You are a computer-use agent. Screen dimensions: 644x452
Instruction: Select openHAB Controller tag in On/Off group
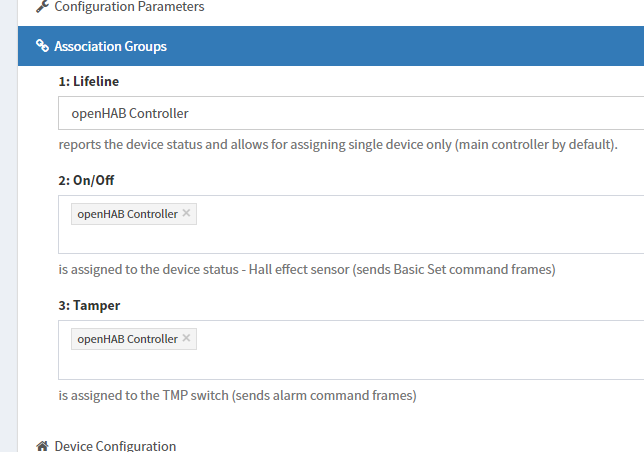(127, 214)
